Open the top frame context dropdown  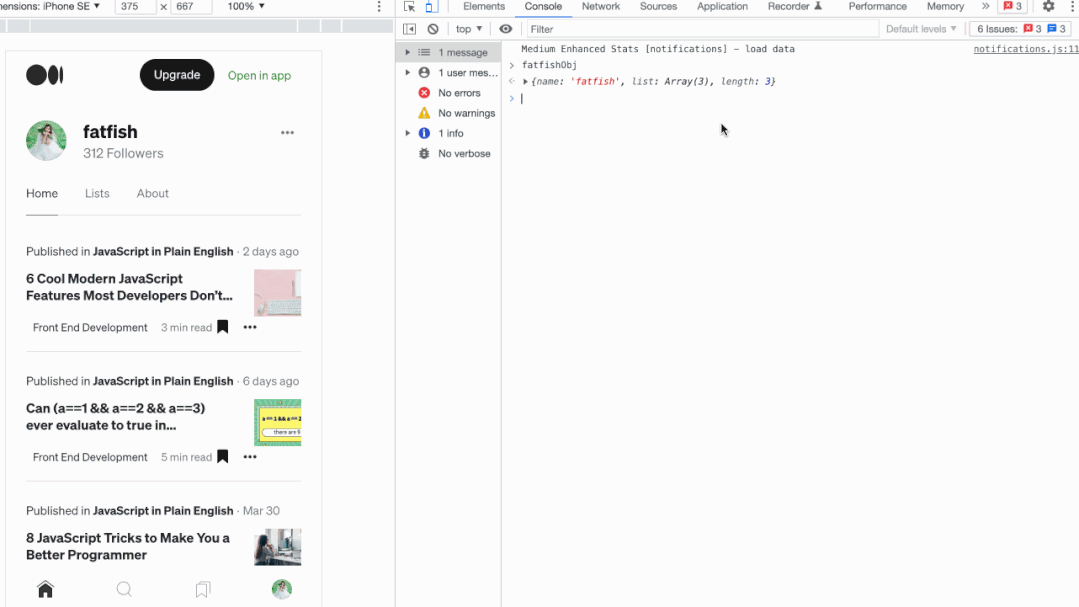(467, 28)
